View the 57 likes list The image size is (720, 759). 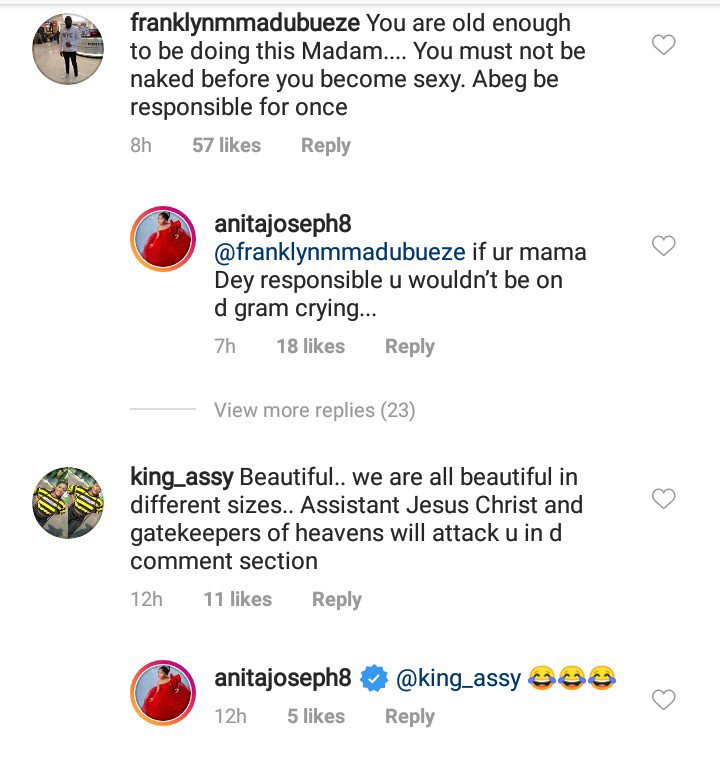[227, 146]
